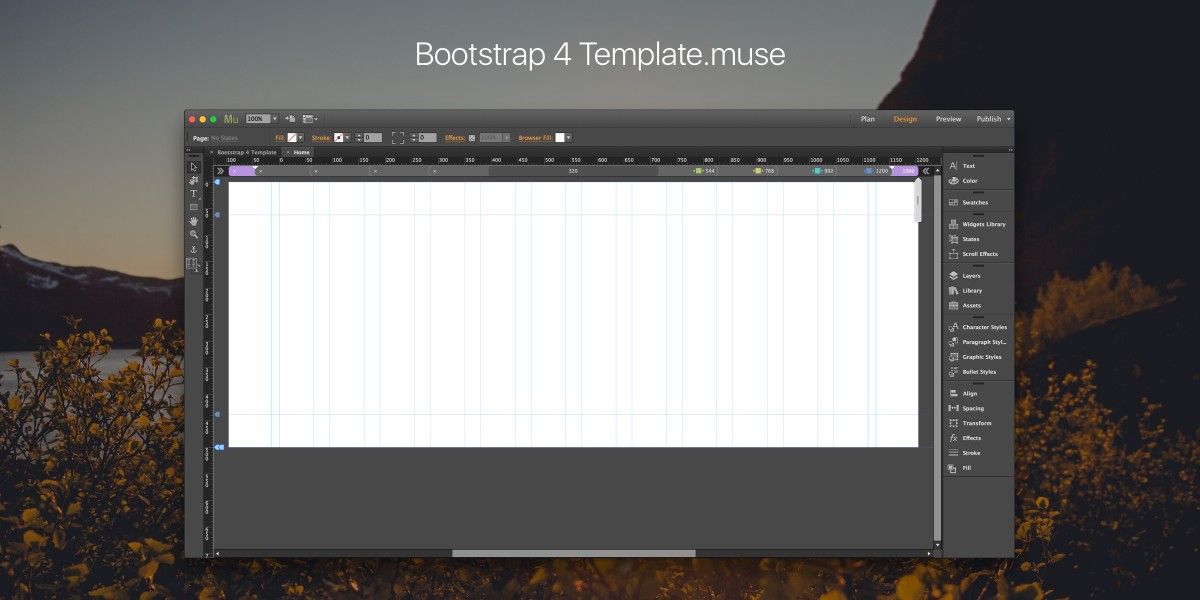Select the Zoom magnifier tool

coord(194,234)
